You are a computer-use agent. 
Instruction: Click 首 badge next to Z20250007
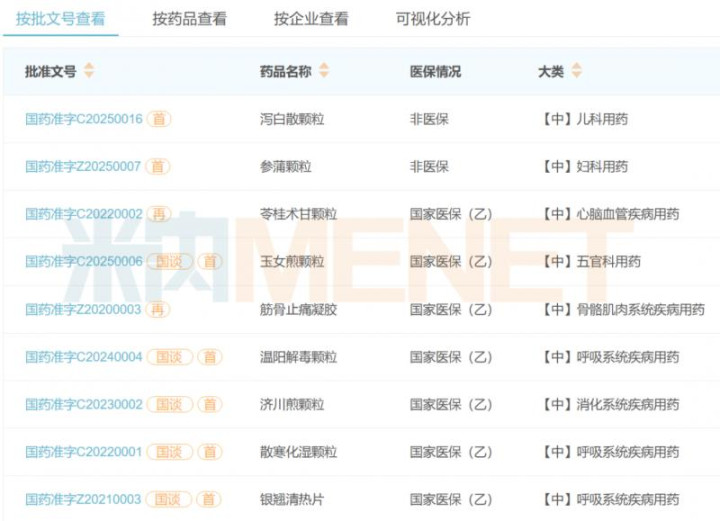coord(158,167)
